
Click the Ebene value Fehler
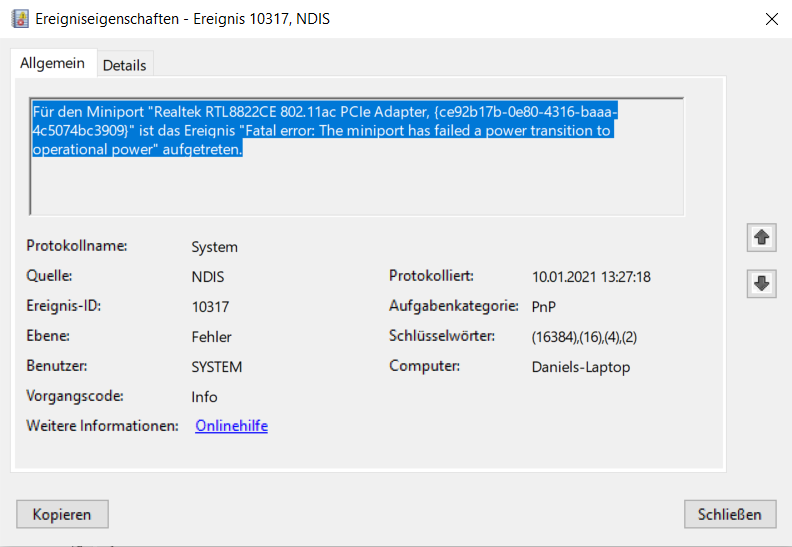coord(211,337)
